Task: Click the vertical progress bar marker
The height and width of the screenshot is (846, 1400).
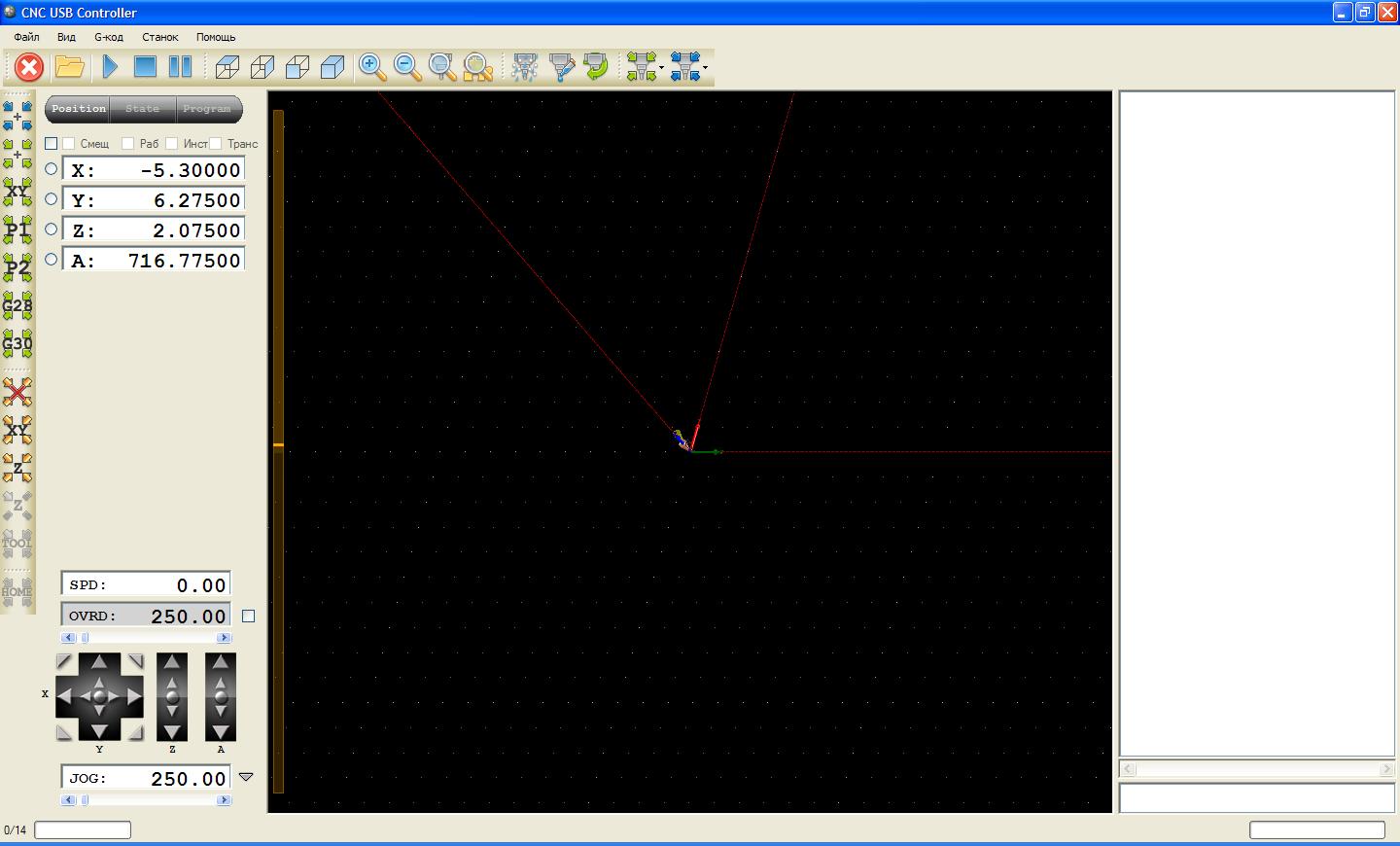Action: (278, 445)
